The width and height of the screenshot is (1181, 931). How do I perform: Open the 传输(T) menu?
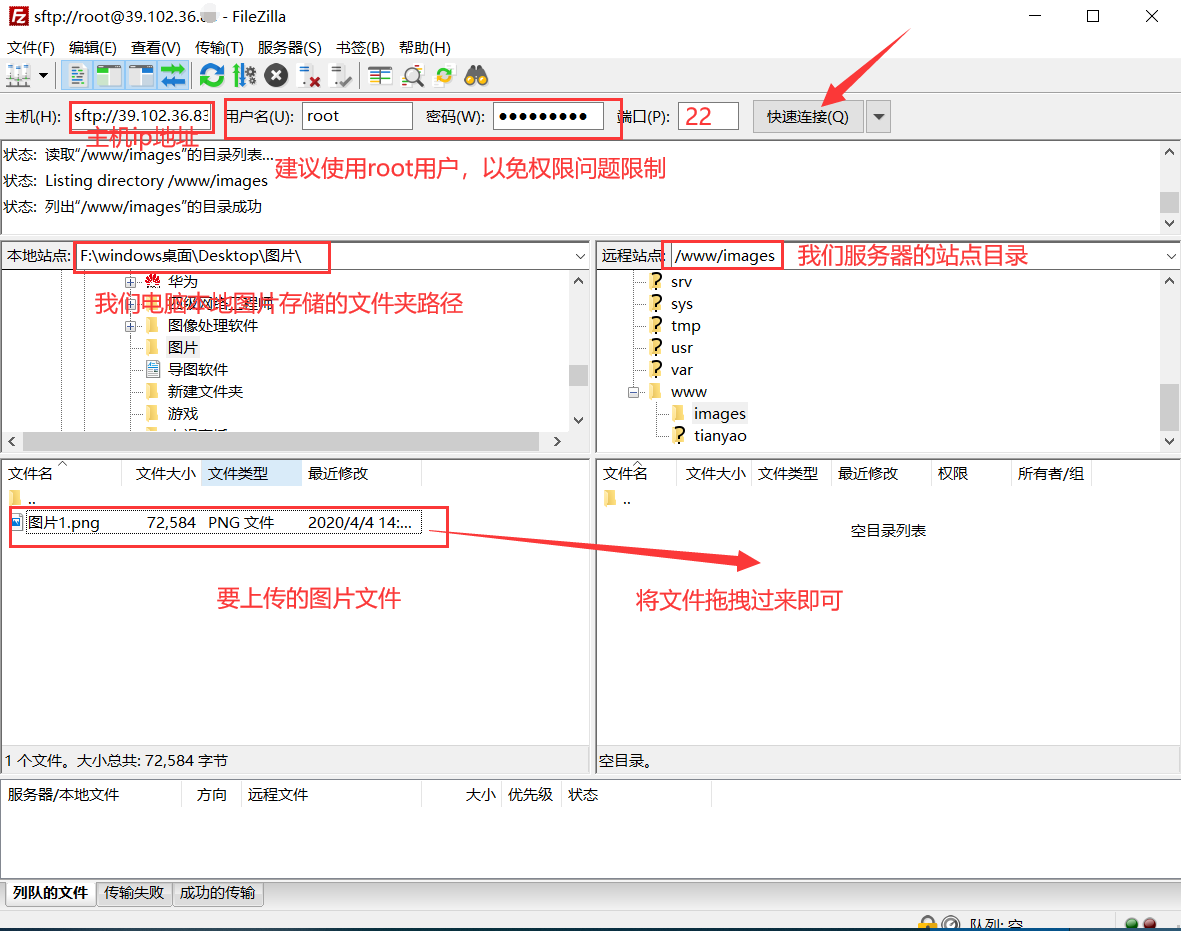coord(219,47)
